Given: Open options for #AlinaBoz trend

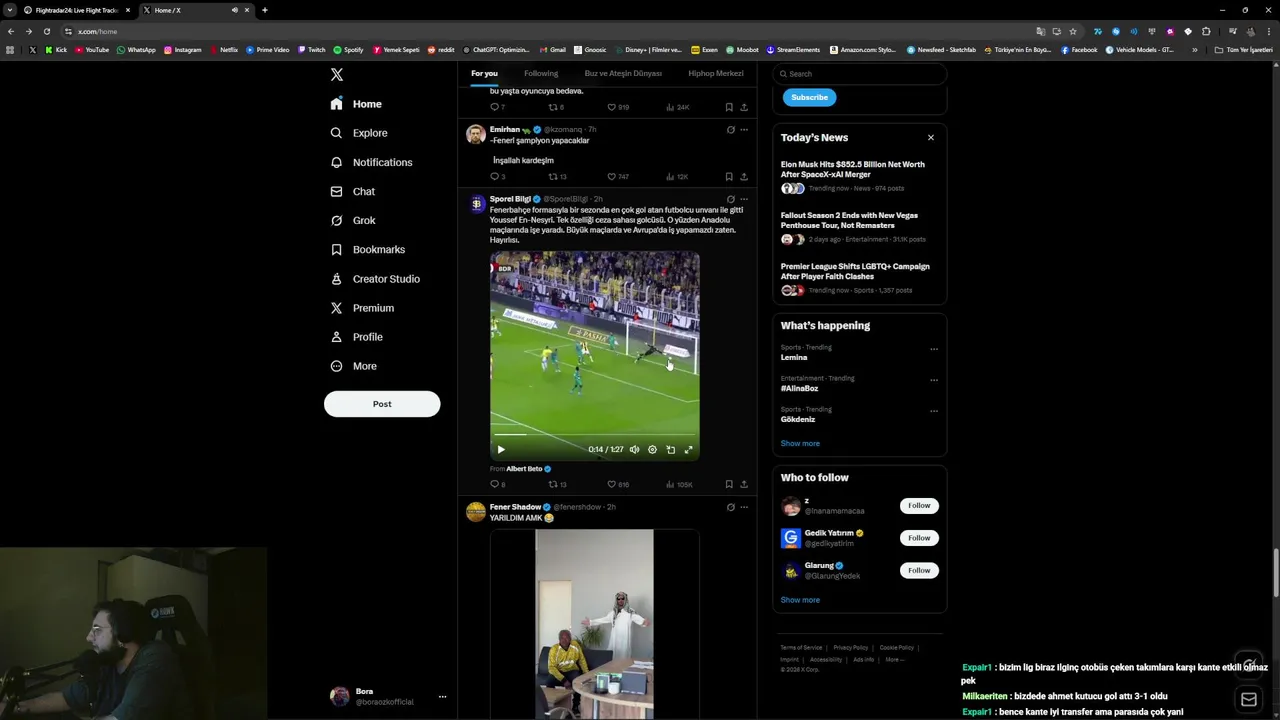Looking at the screenshot, I should [934, 380].
